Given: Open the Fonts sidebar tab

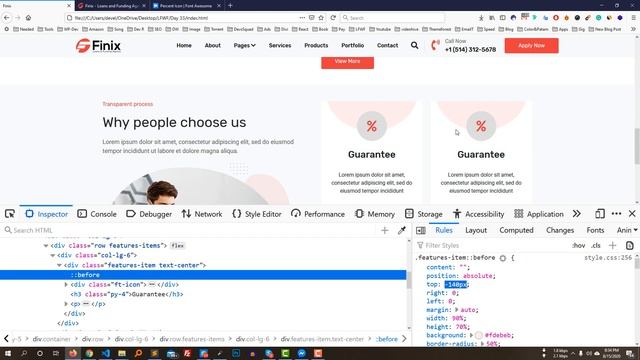Looking at the screenshot, I should point(595,230).
